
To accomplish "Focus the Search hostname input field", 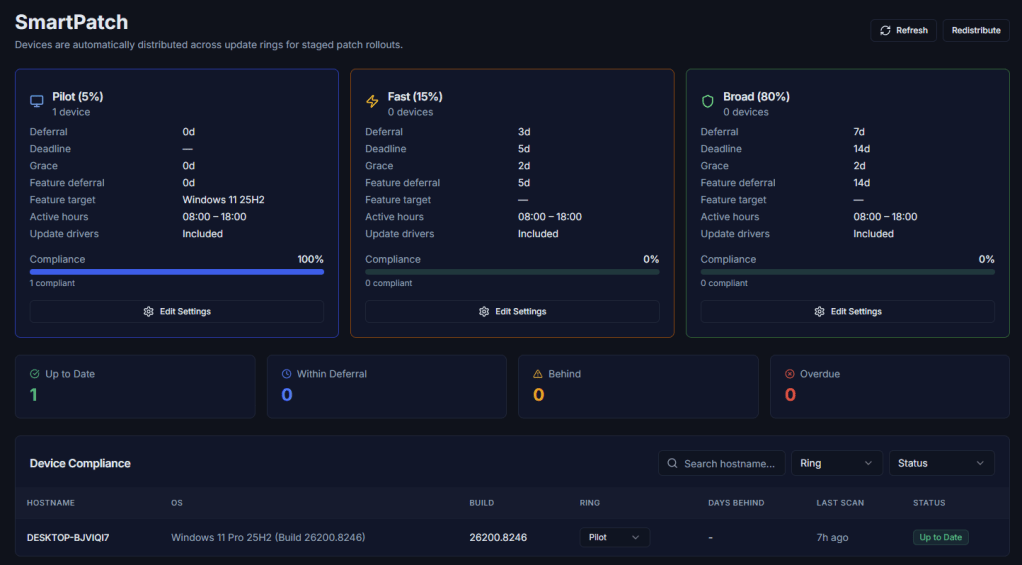I will tap(729, 463).
